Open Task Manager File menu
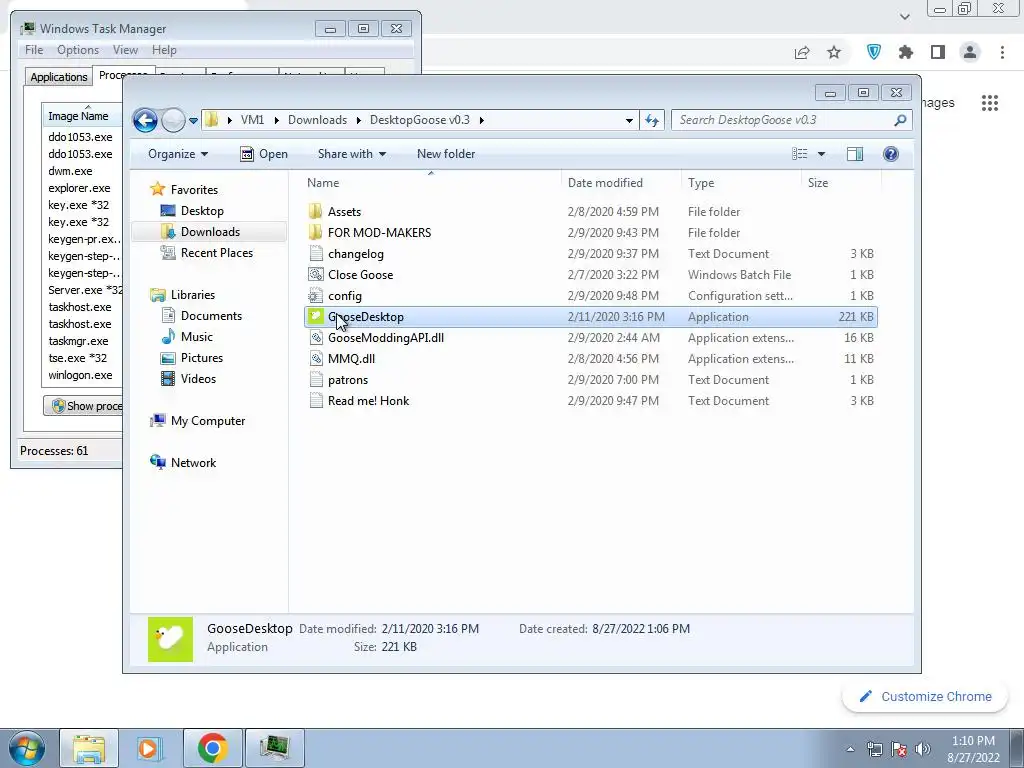 [34, 50]
